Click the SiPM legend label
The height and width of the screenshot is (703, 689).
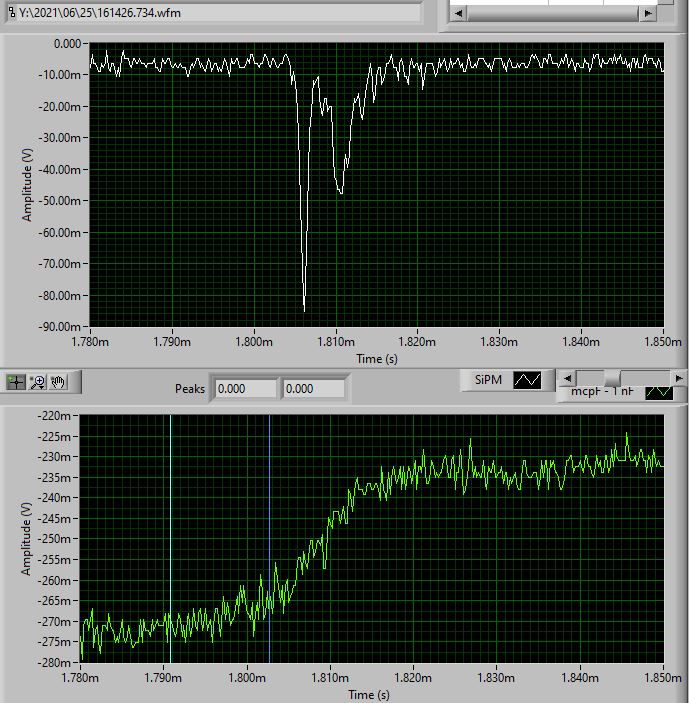(x=488, y=380)
